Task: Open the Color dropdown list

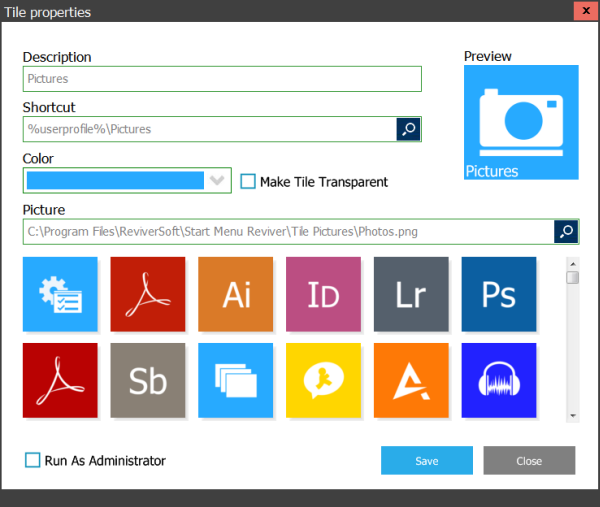Action: click(x=217, y=181)
